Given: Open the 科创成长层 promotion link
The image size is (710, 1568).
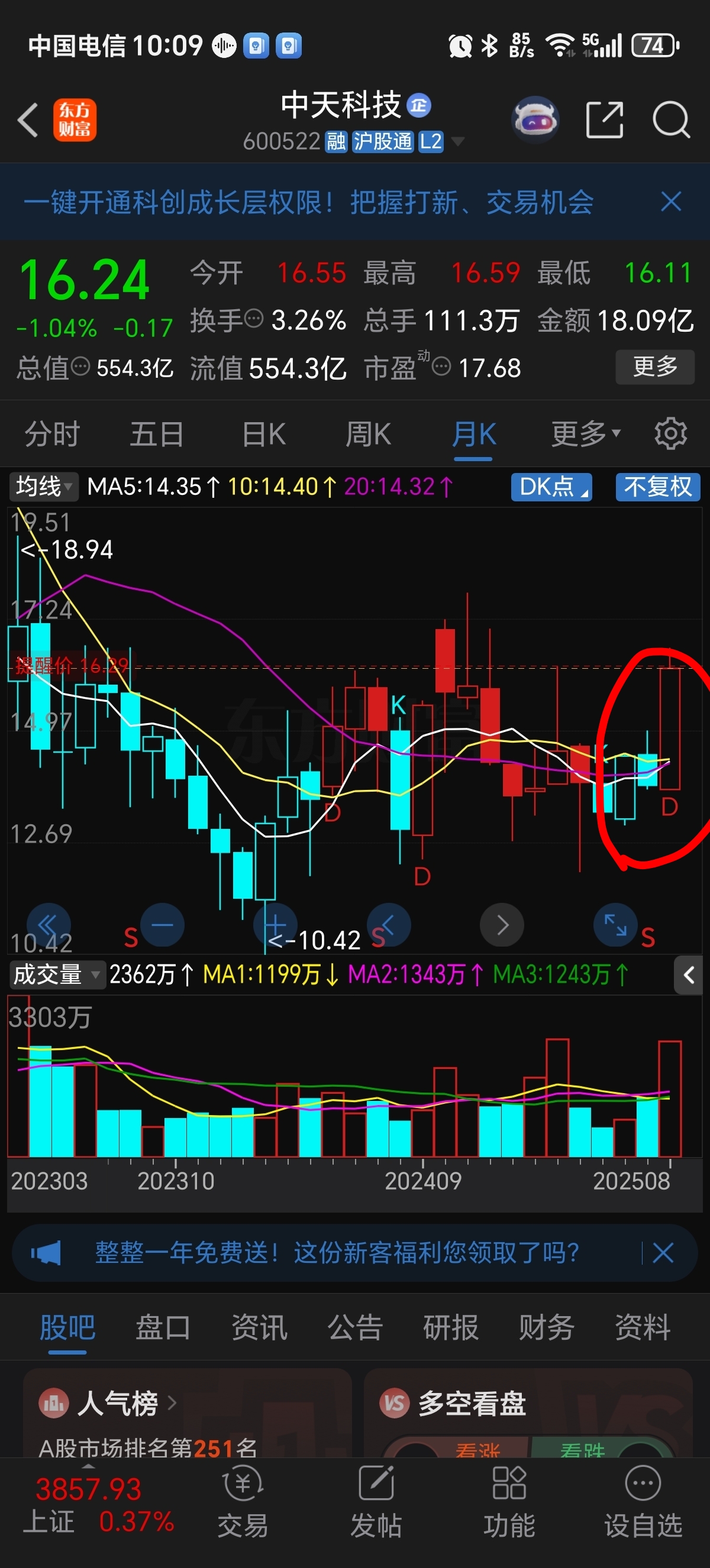Looking at the screenshot, I should tap(309, 202).
